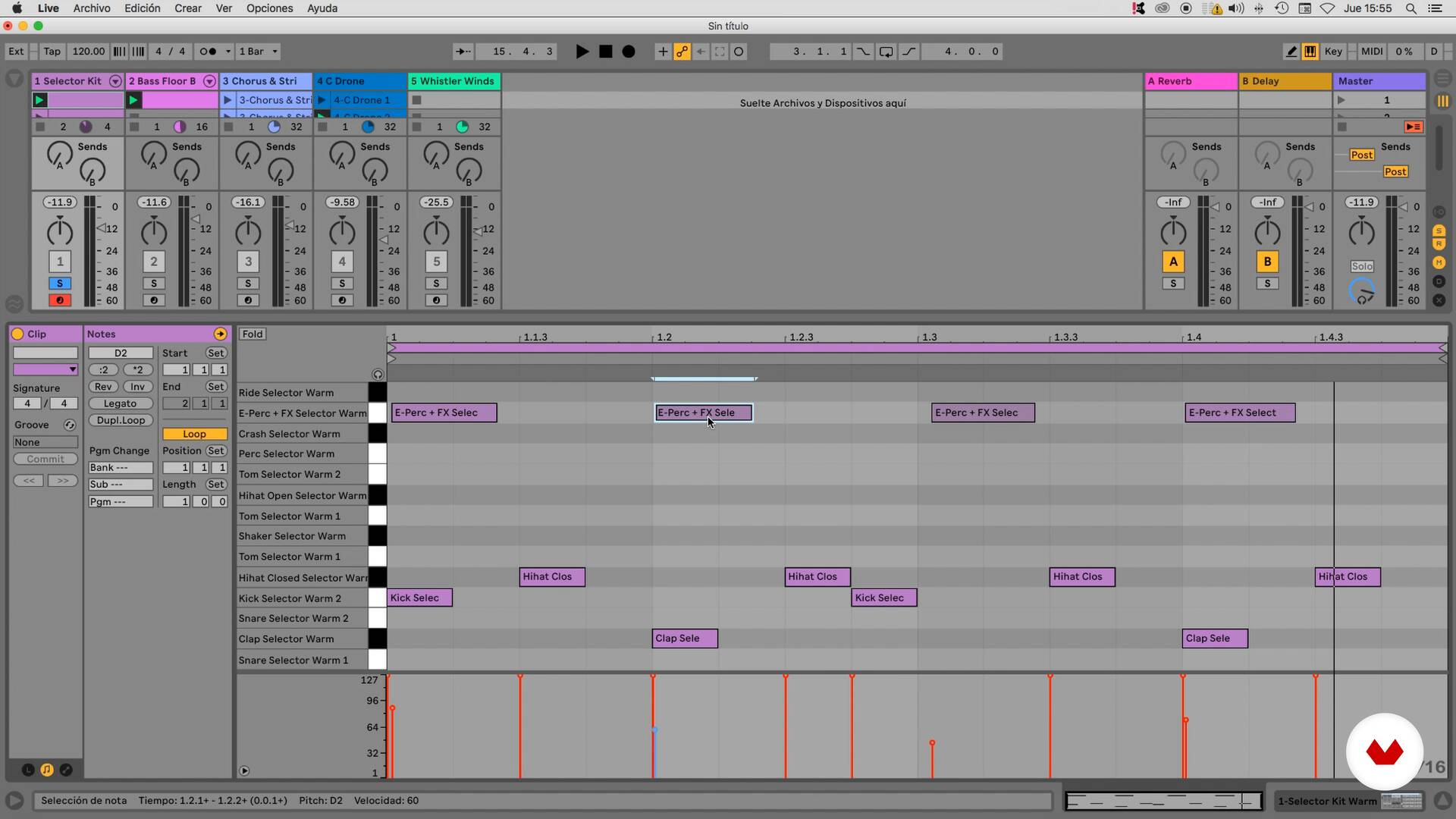
Task: Open the Crear menu
Action: point(188,8)
